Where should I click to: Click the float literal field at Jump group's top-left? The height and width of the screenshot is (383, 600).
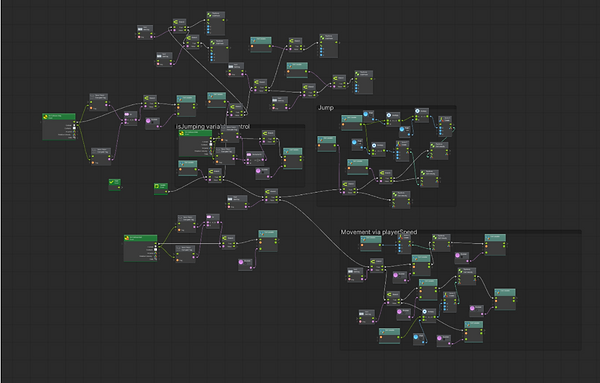368,116
